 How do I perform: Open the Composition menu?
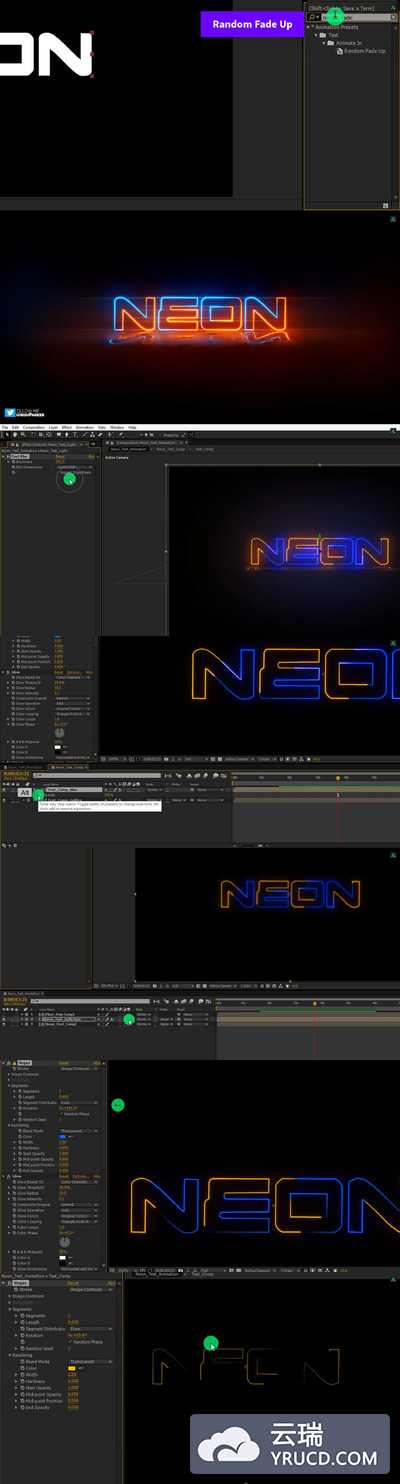[34, 427]
